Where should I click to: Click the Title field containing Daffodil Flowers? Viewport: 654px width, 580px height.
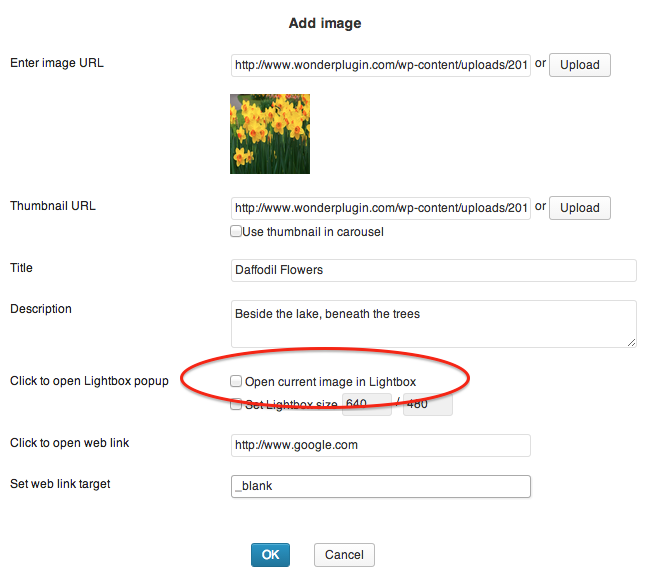click(x=433, y=270)
